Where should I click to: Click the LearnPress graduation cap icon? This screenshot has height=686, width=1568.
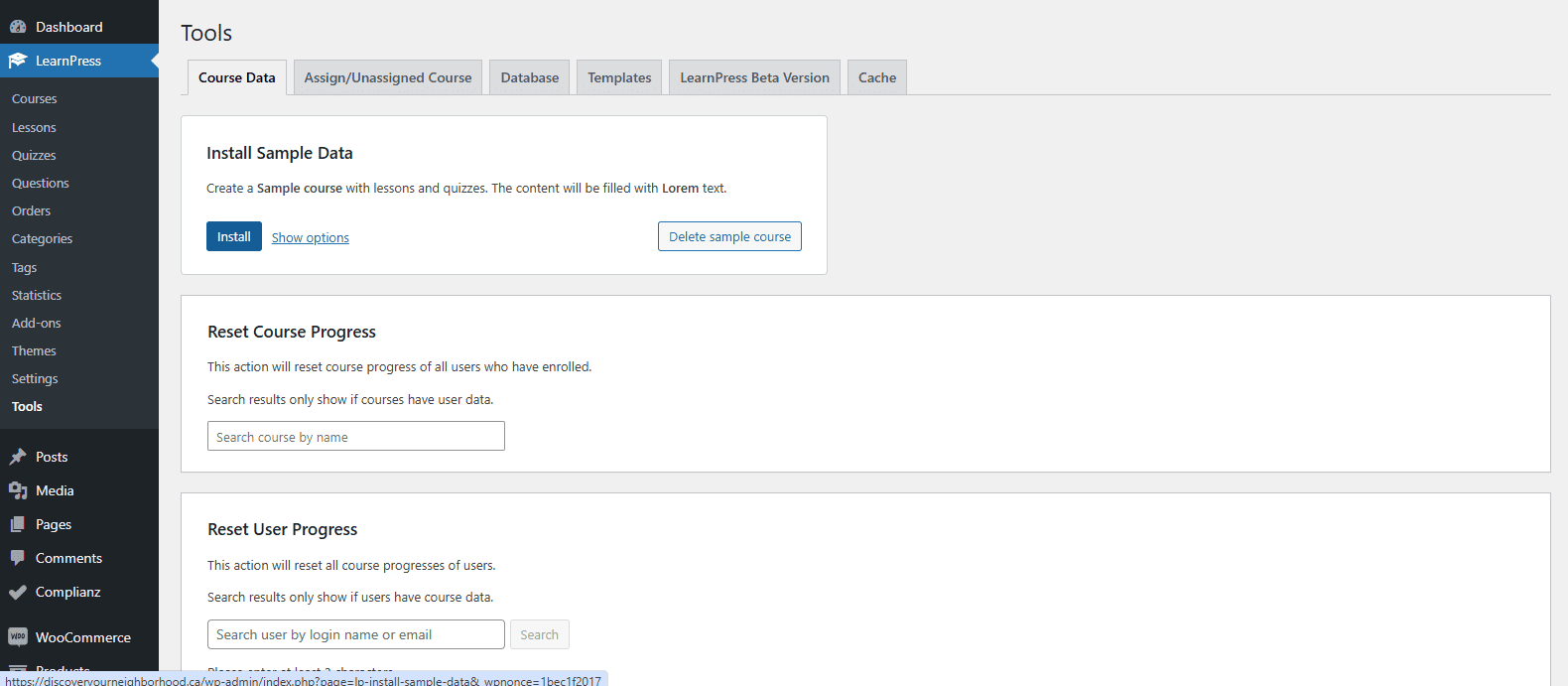(x=18, y=61)
